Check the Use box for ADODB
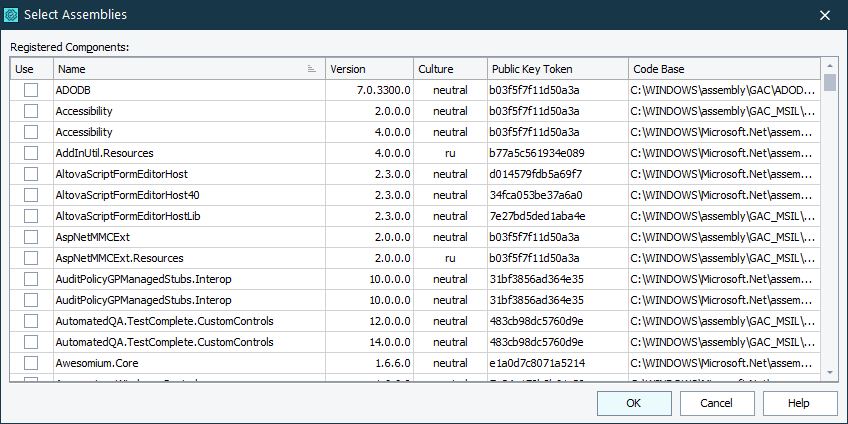The image size is (848, 424). coord(31,90)
